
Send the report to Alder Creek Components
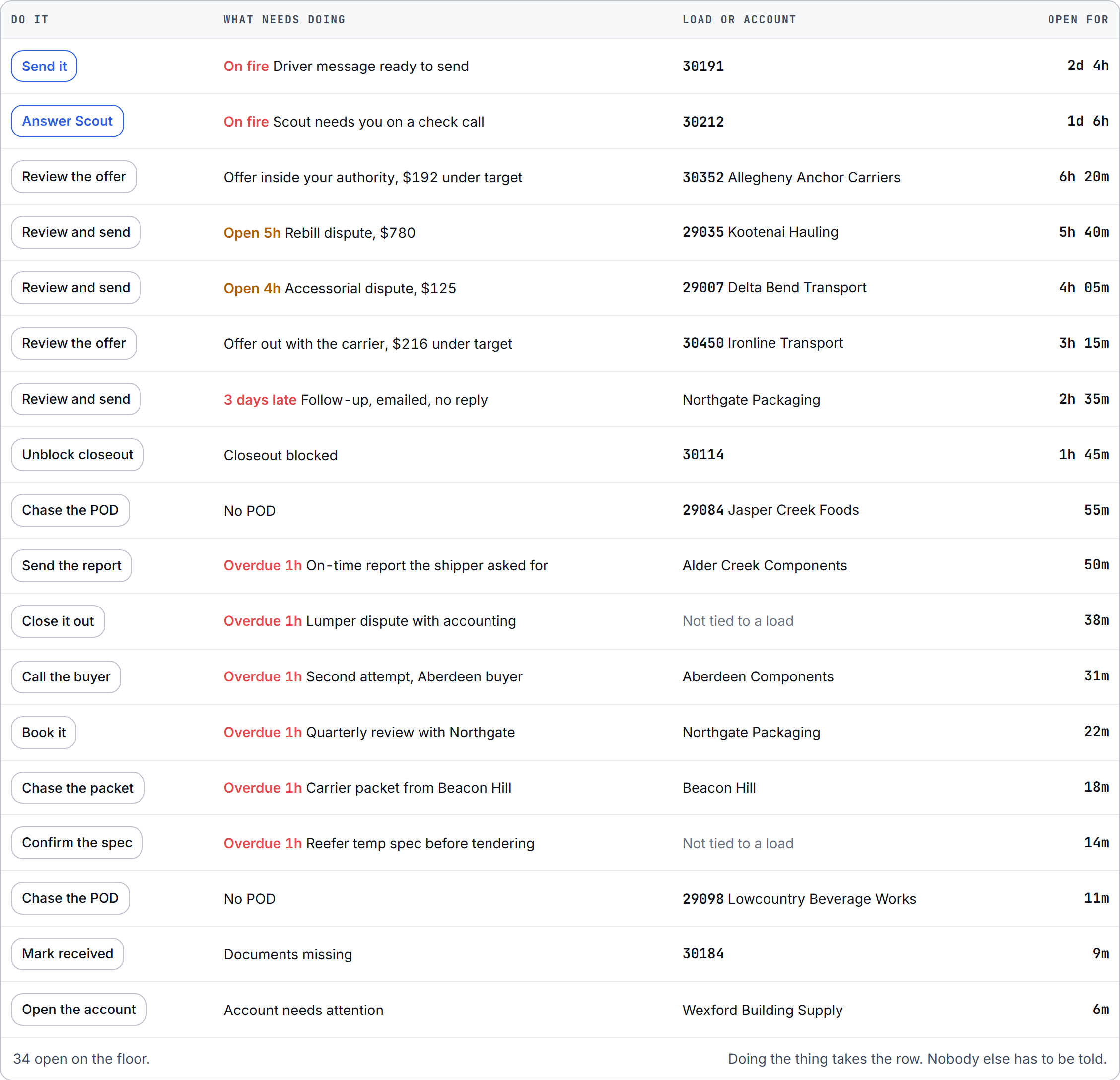click(x=71, y=566)
